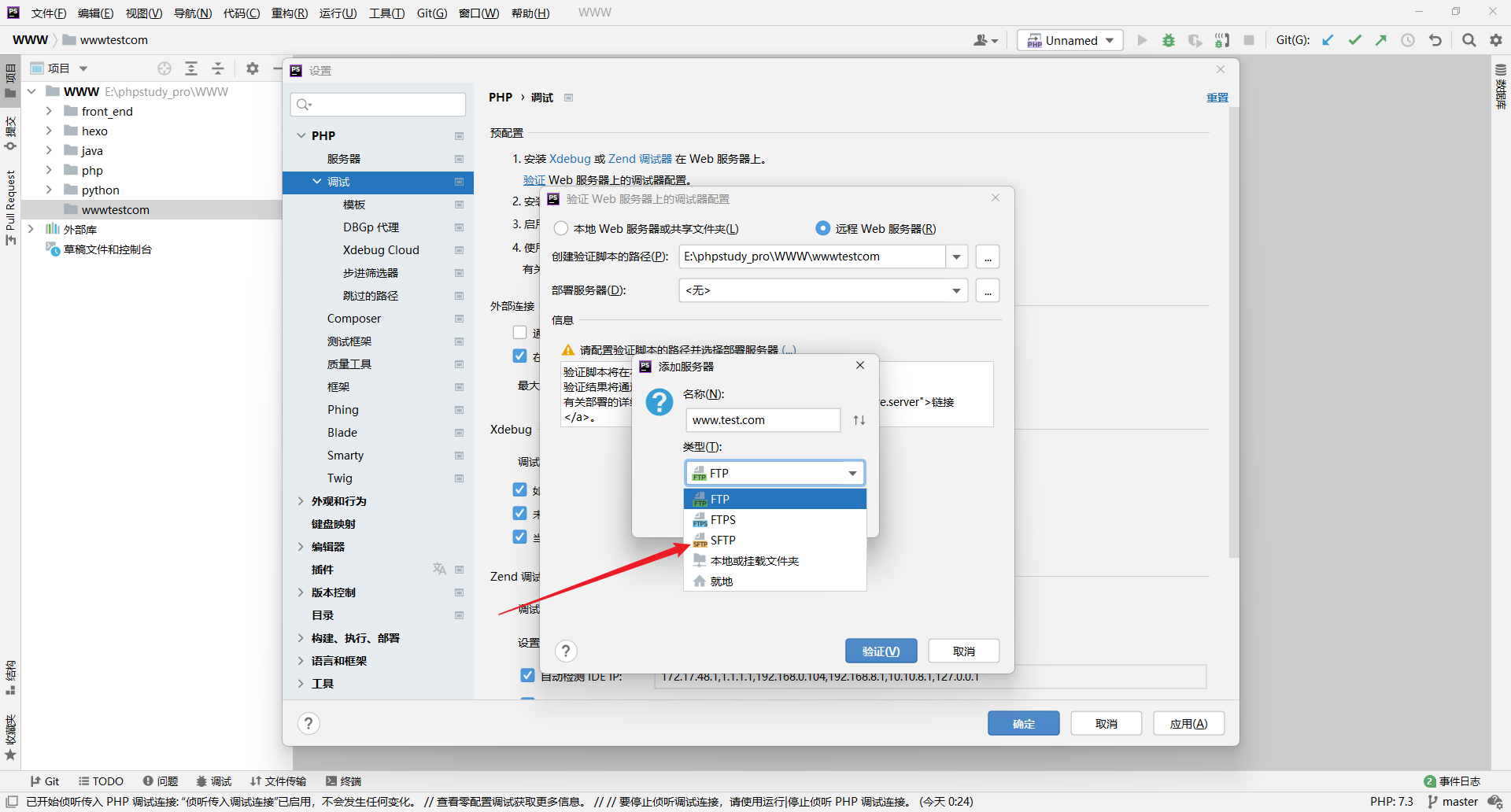Click Cancel in the validation dialog

pos(964,651)
